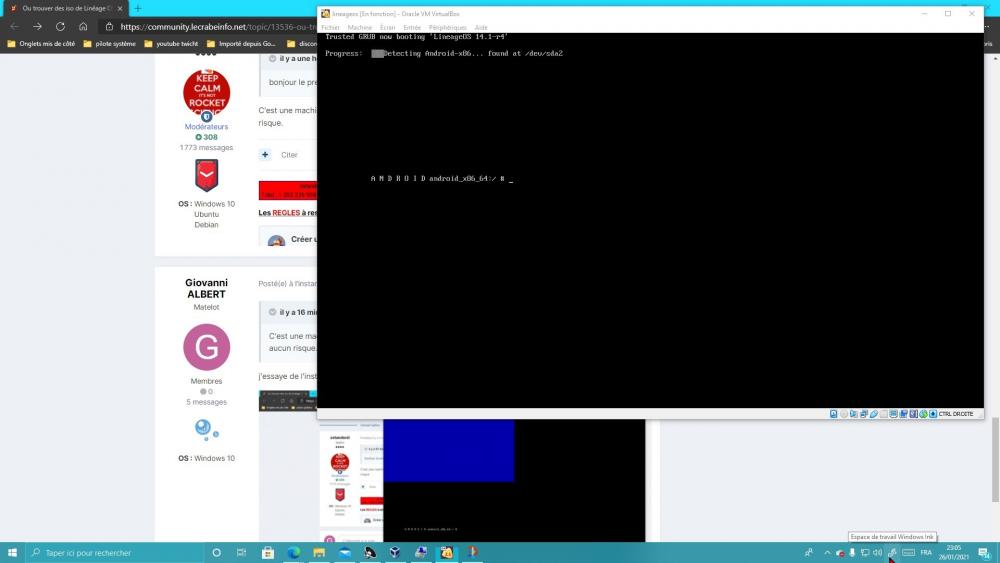Click shared folders icon in VirtualBox status bar

point(883,414)
